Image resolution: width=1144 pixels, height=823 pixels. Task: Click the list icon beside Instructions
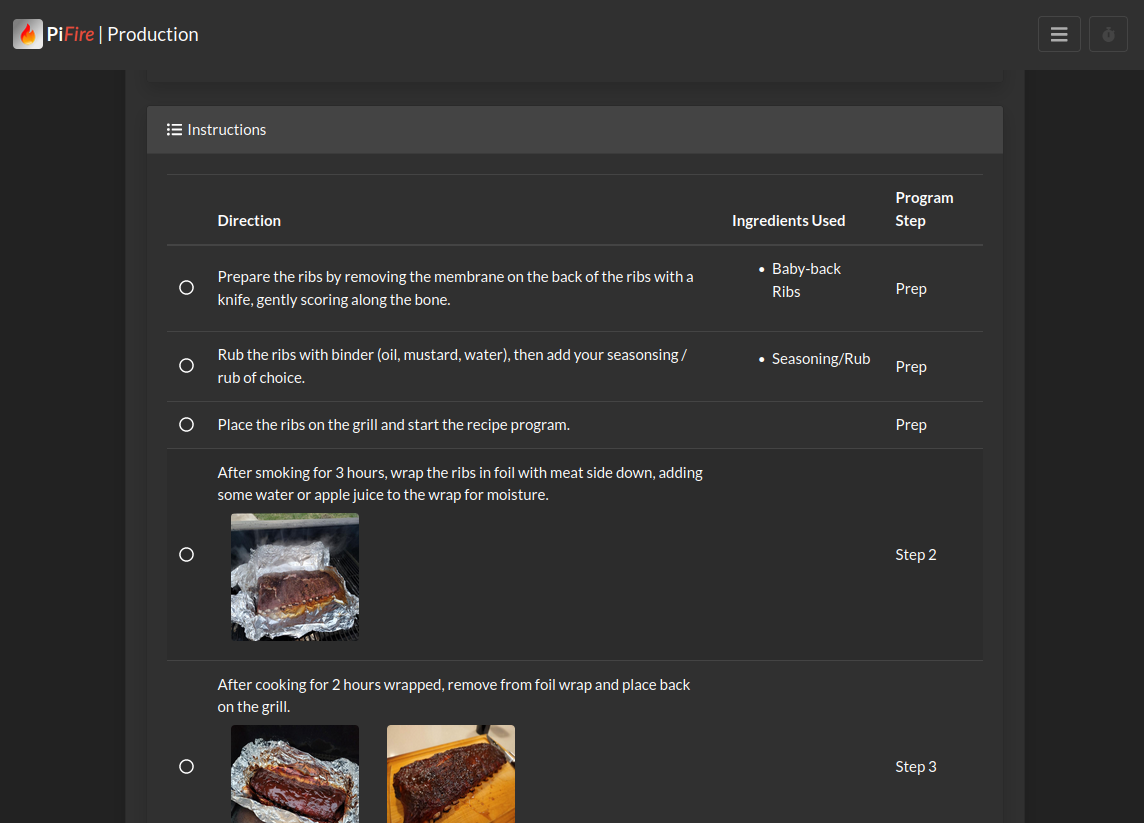click(174, 129)
